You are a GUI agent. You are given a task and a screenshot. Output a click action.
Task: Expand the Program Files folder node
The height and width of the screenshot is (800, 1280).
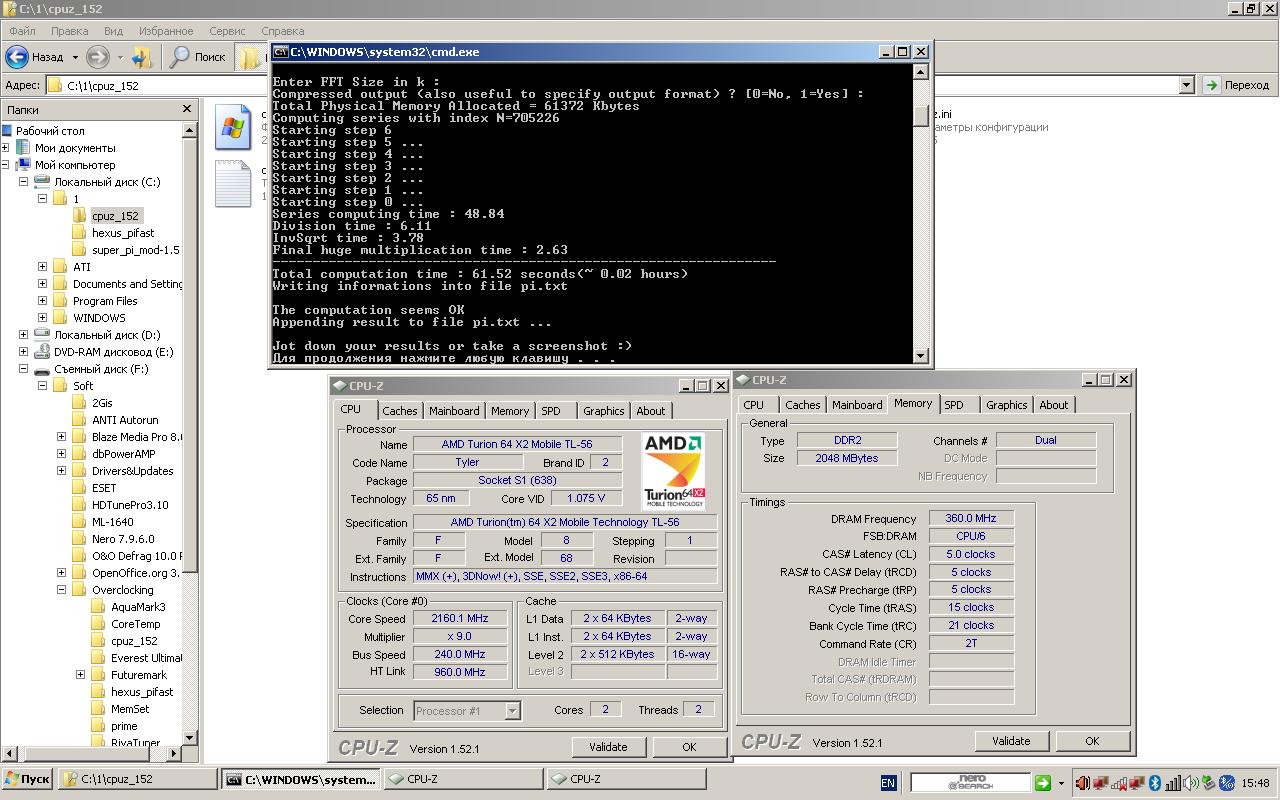[x=42, y=301]
